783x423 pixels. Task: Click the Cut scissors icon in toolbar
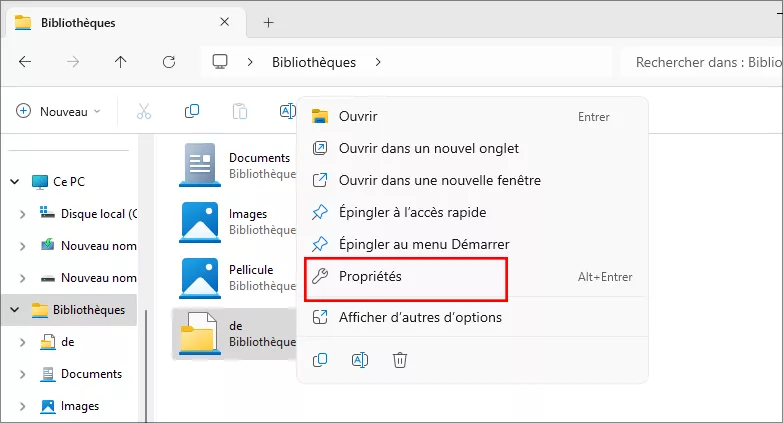tap(144, 111)
